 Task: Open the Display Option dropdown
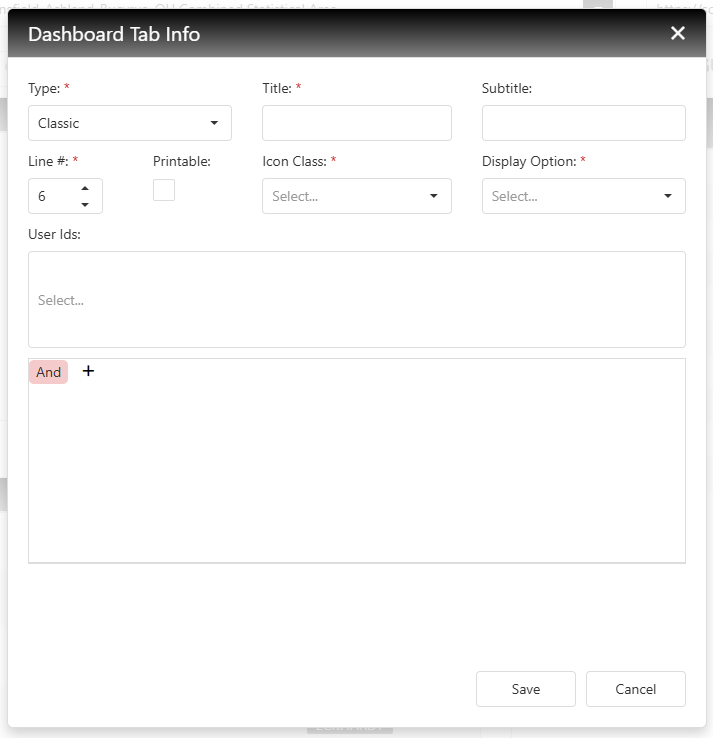coord(584,196)
